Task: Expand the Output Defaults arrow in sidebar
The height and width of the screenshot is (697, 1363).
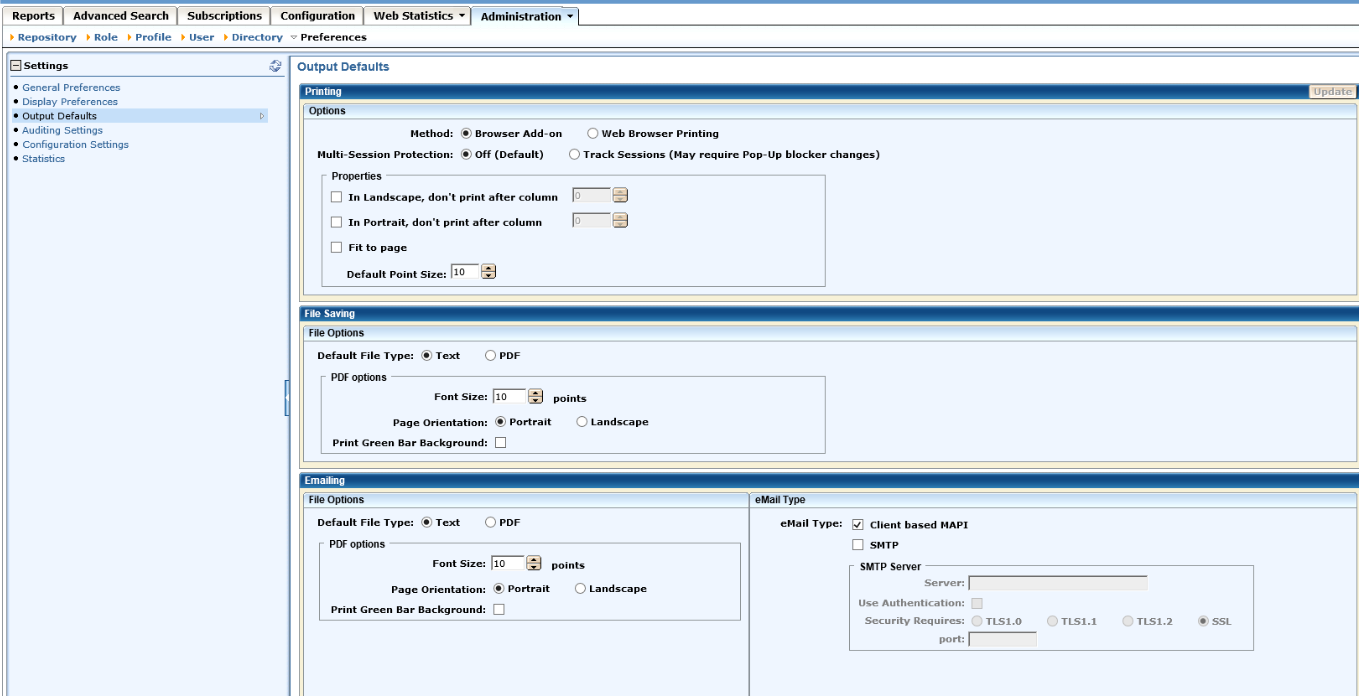Action: tap(262, 116)
